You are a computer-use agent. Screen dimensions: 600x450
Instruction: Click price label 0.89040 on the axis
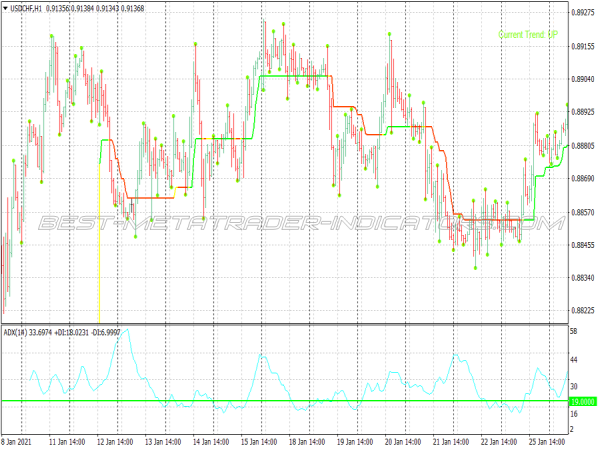tap(583, 79)
